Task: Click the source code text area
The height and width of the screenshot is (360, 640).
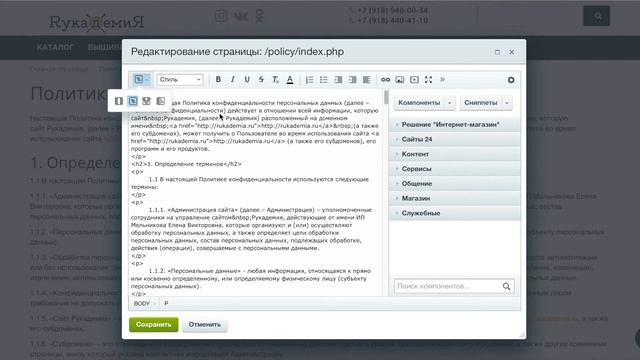Action: 256,193
